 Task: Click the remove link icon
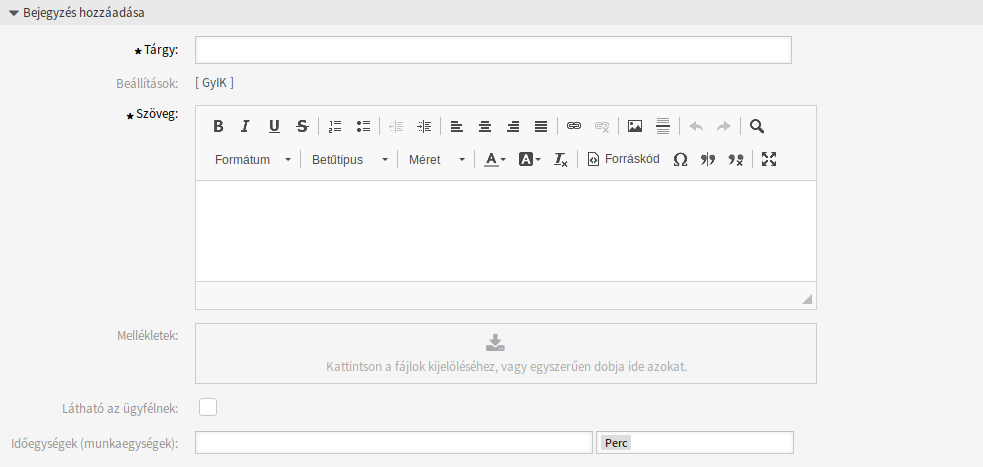coord(602,126)
